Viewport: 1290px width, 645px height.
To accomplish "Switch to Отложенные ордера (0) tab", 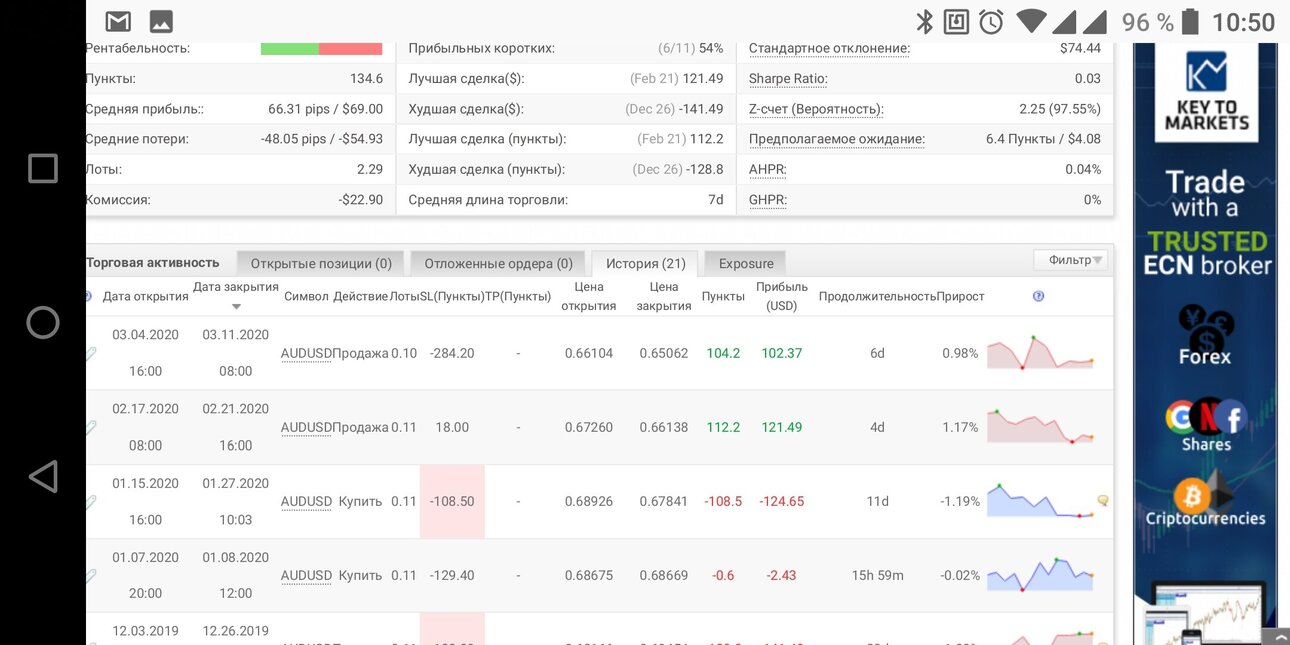I will point(498,263).
